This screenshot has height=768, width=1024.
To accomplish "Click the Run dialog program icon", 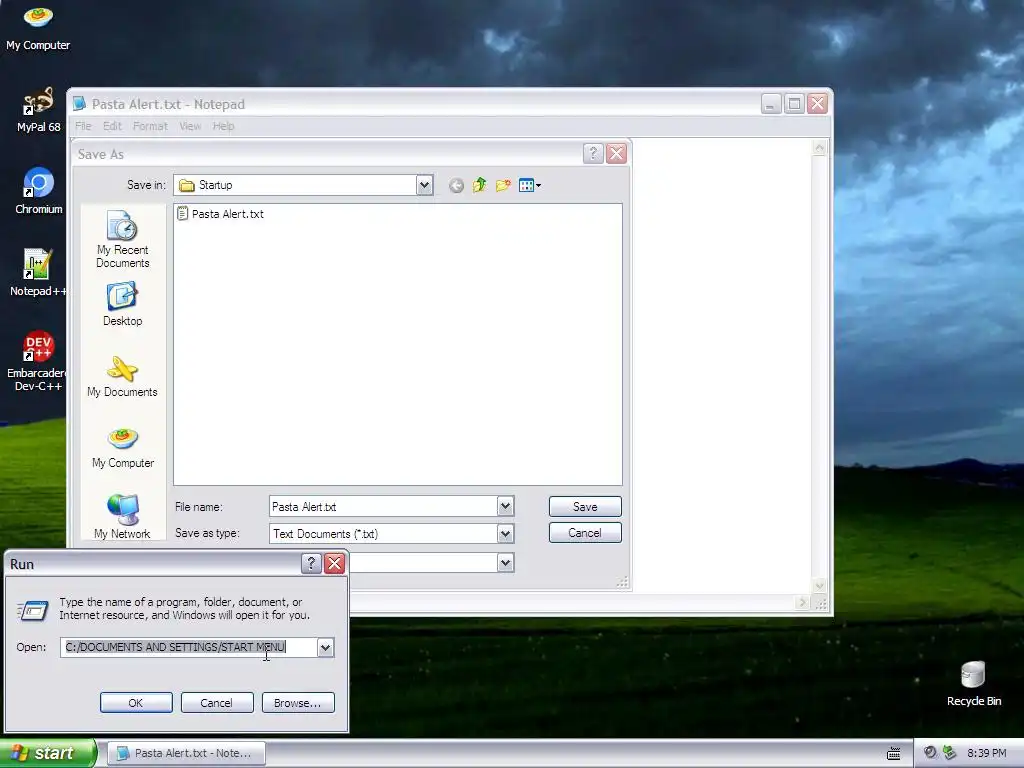I will point(33,610).
